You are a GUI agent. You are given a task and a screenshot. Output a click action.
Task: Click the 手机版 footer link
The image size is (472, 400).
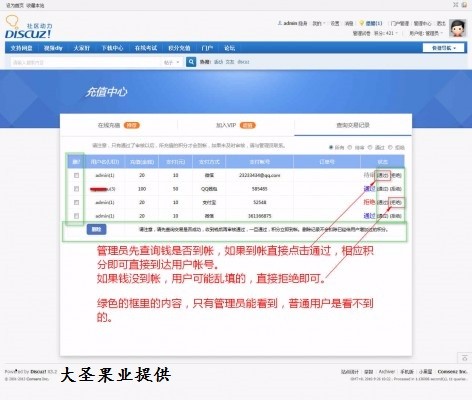tap(407, 371)
